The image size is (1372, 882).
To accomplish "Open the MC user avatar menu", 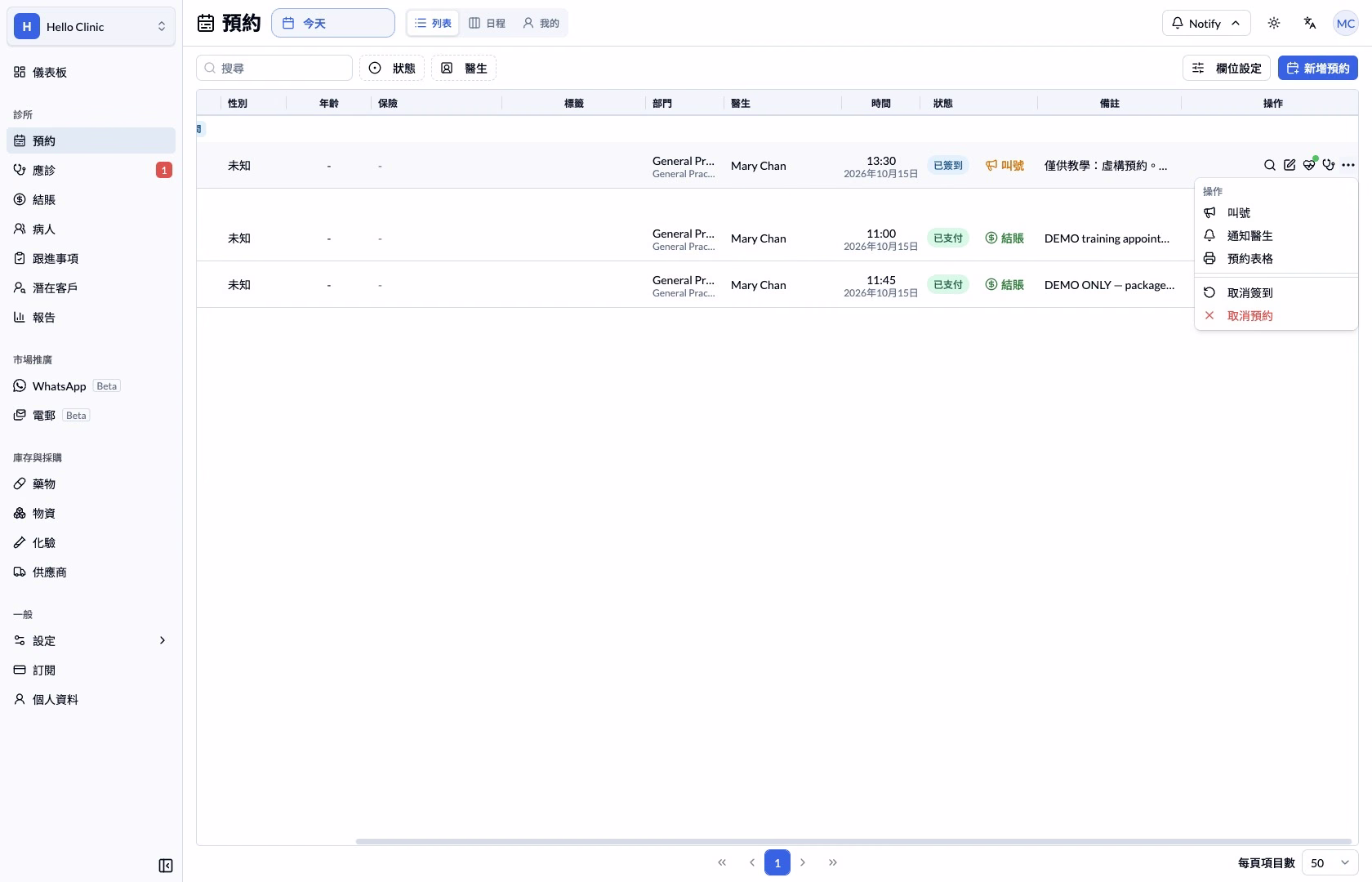I will (1346, 24).
